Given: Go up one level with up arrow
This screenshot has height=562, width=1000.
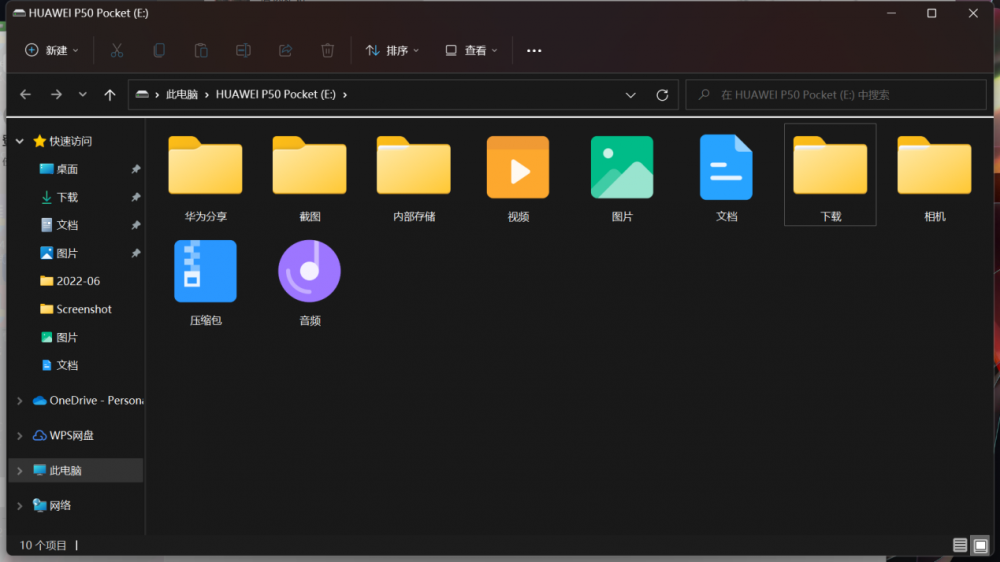Looking at the screenshot, I should coord(110,94).
